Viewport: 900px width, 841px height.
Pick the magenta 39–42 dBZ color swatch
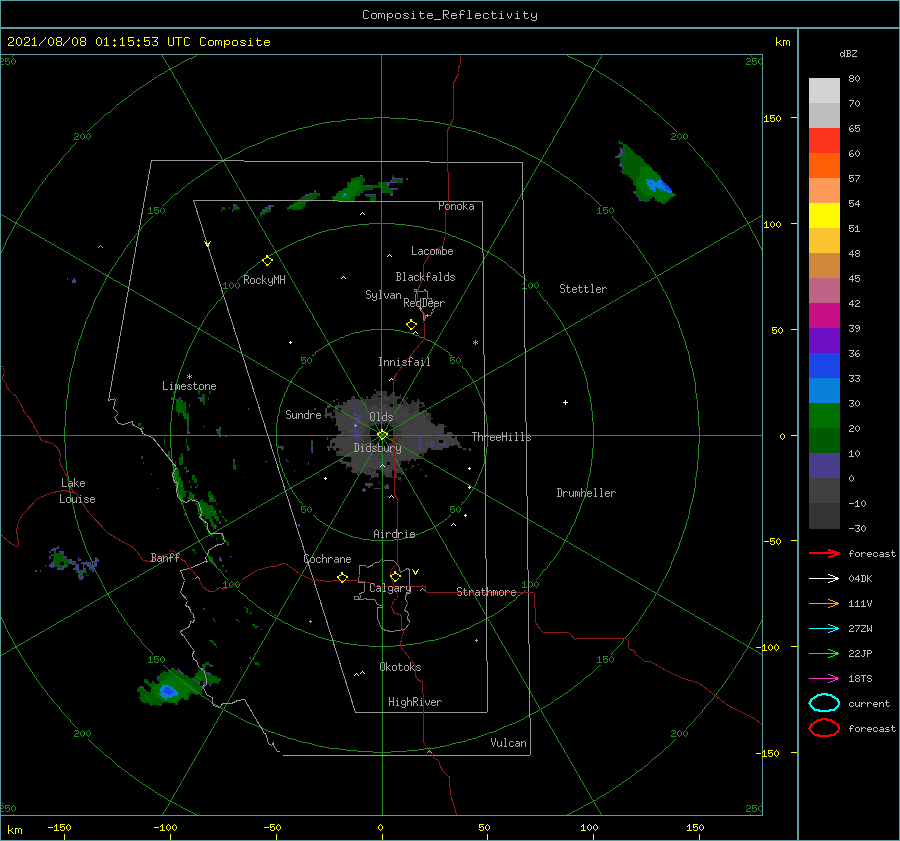pos(824,315)
